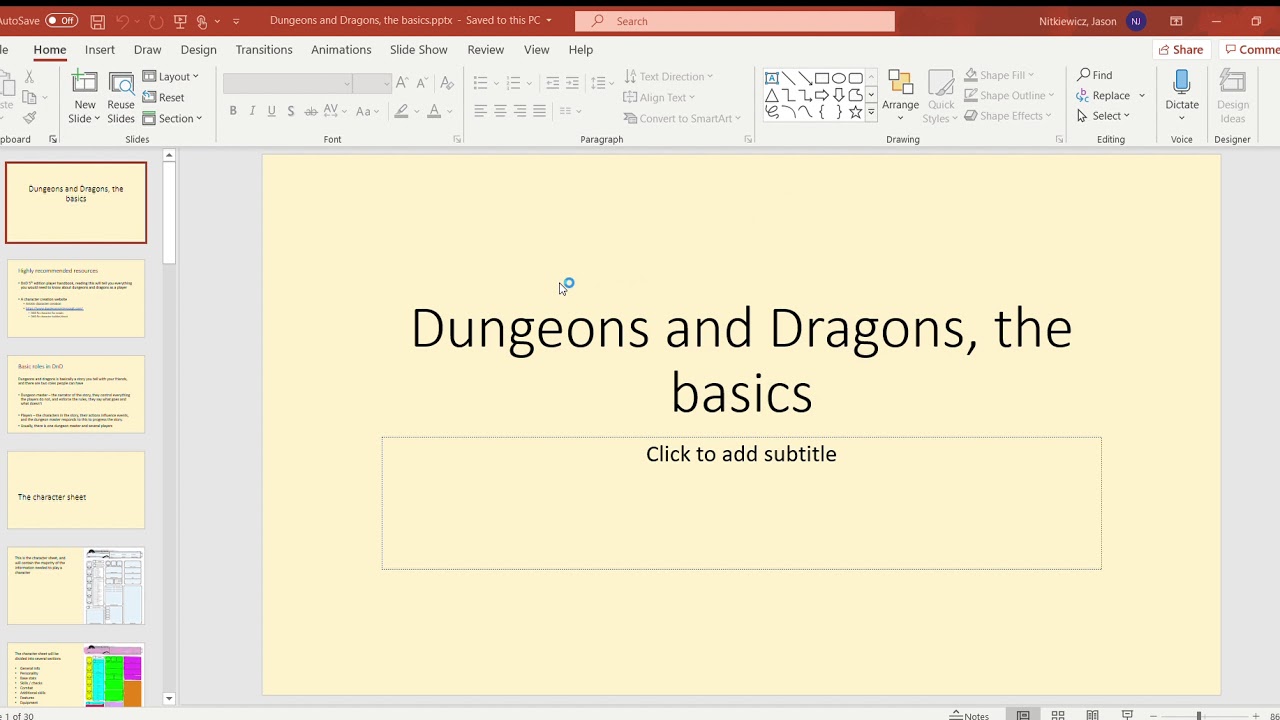Toggle Justify alignment
Image resolution: width=1280 pixels, height=720 pixels.
[540, 111]
